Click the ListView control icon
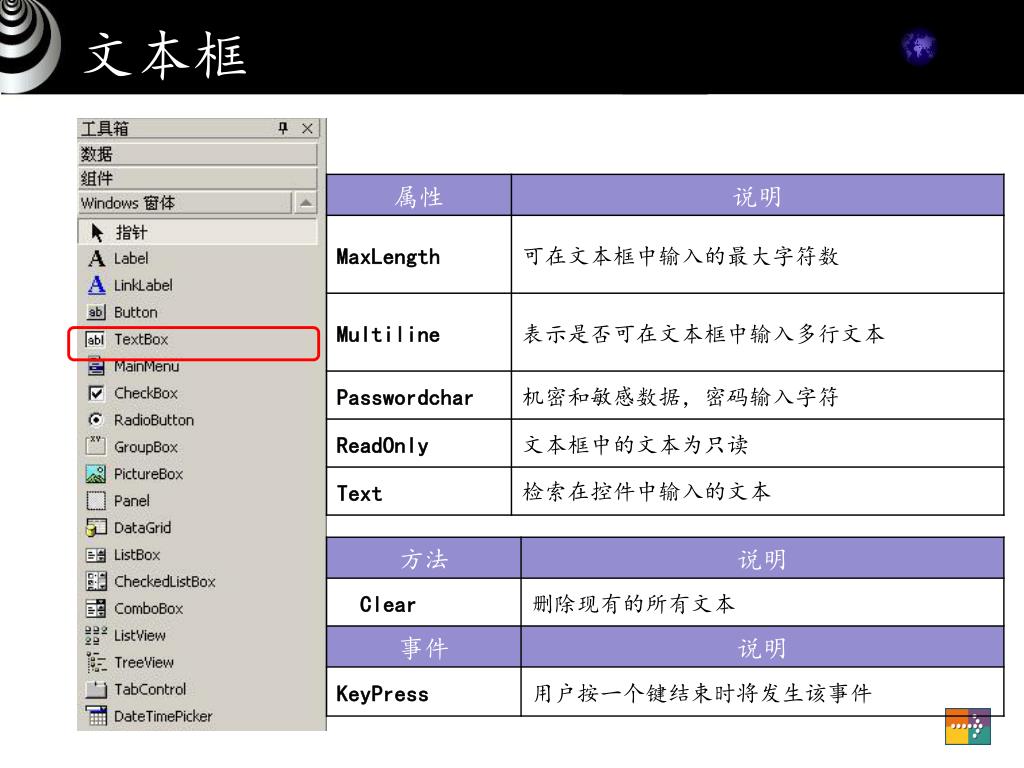This screenshot has width=1024, height=768. coord(95,635)
